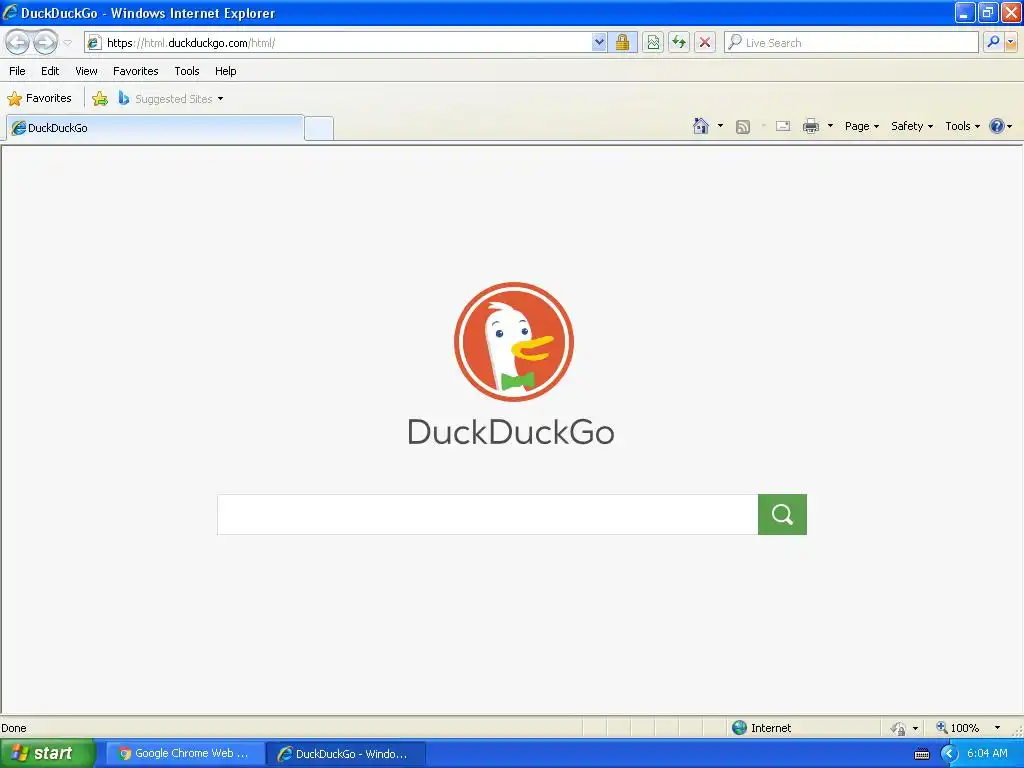Screen dimensions: 1024x768
Task: Click the security lock icon
Action: coord(622,43)
